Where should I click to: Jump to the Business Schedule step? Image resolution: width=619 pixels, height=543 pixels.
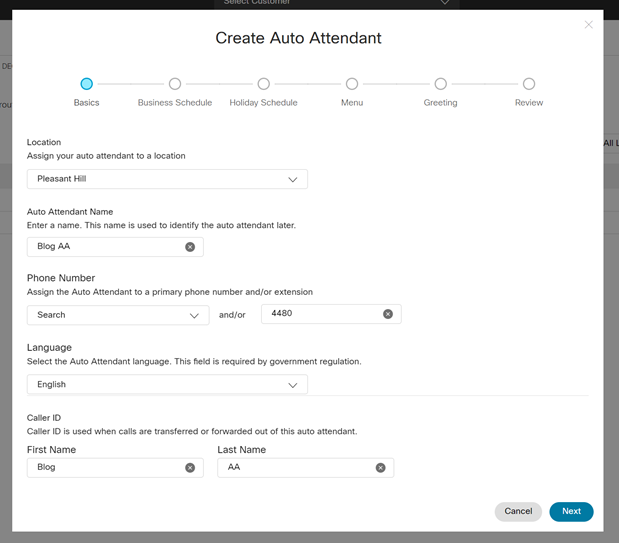(x=175, y=84)
